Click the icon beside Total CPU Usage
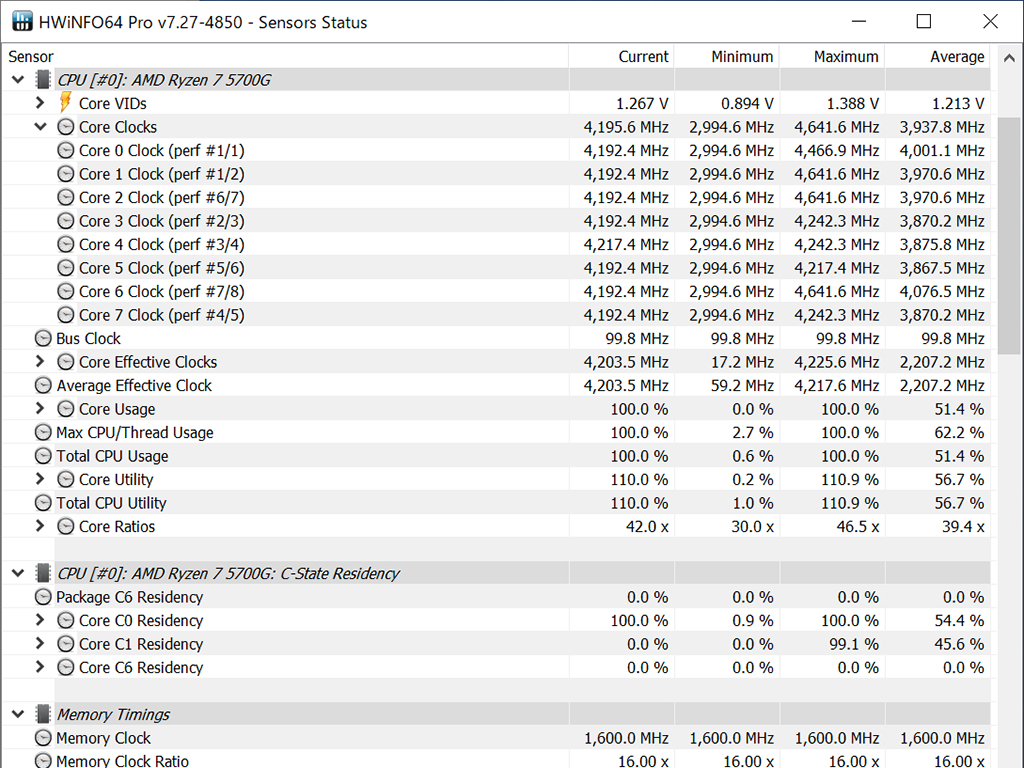Viewport: 1024px width, 768px height. (43, 456)
